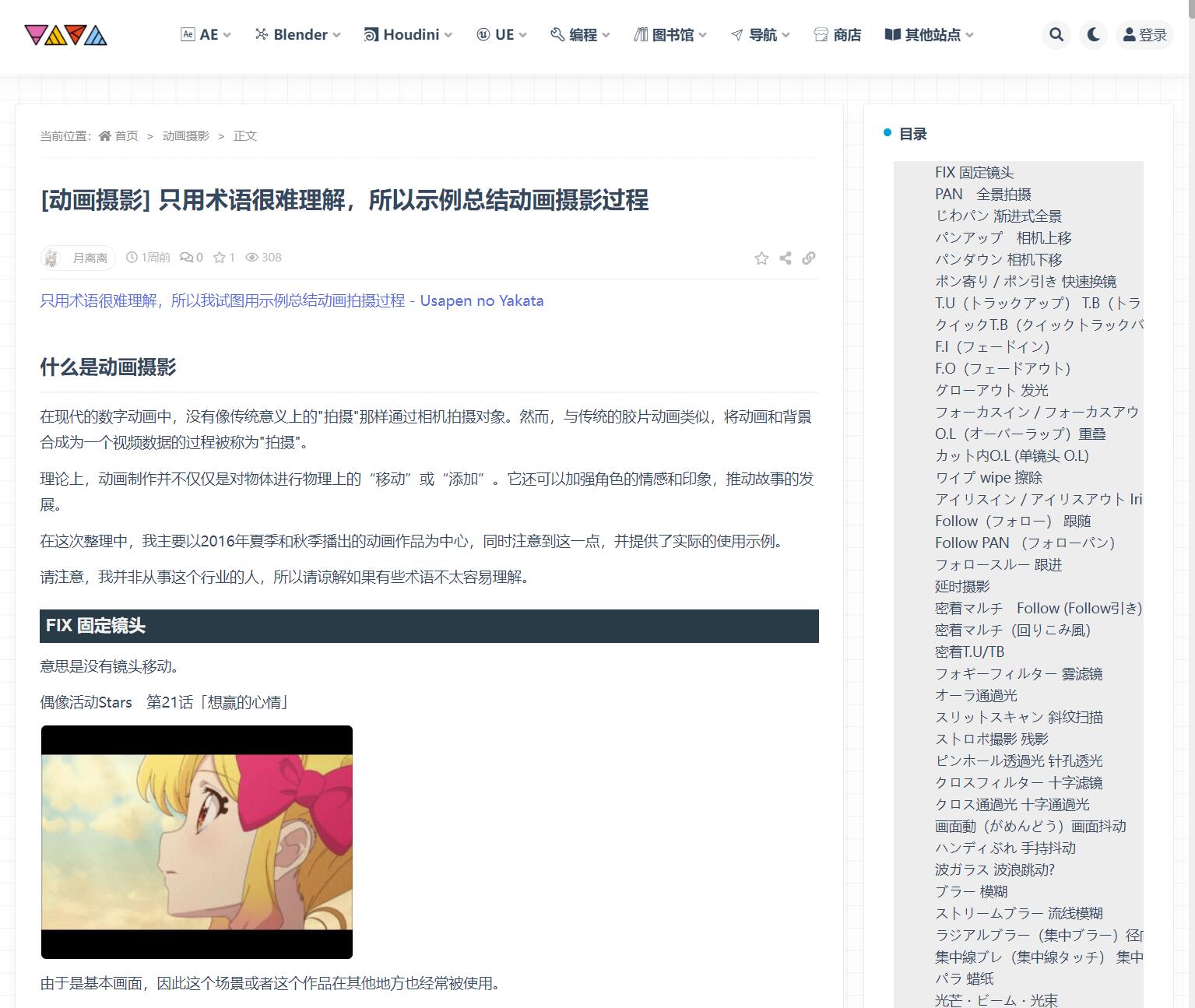Jump to じわパン 渐进式全景 entry

999,216
